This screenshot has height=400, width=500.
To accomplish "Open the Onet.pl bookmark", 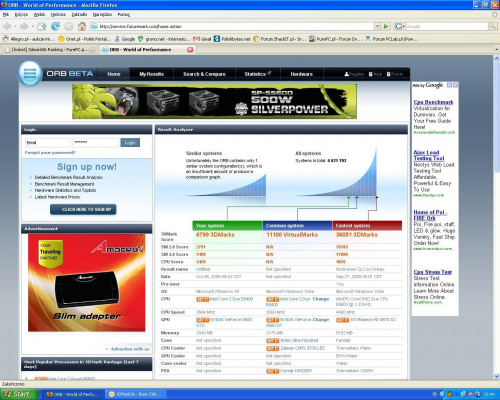I will tap(85, 39).
